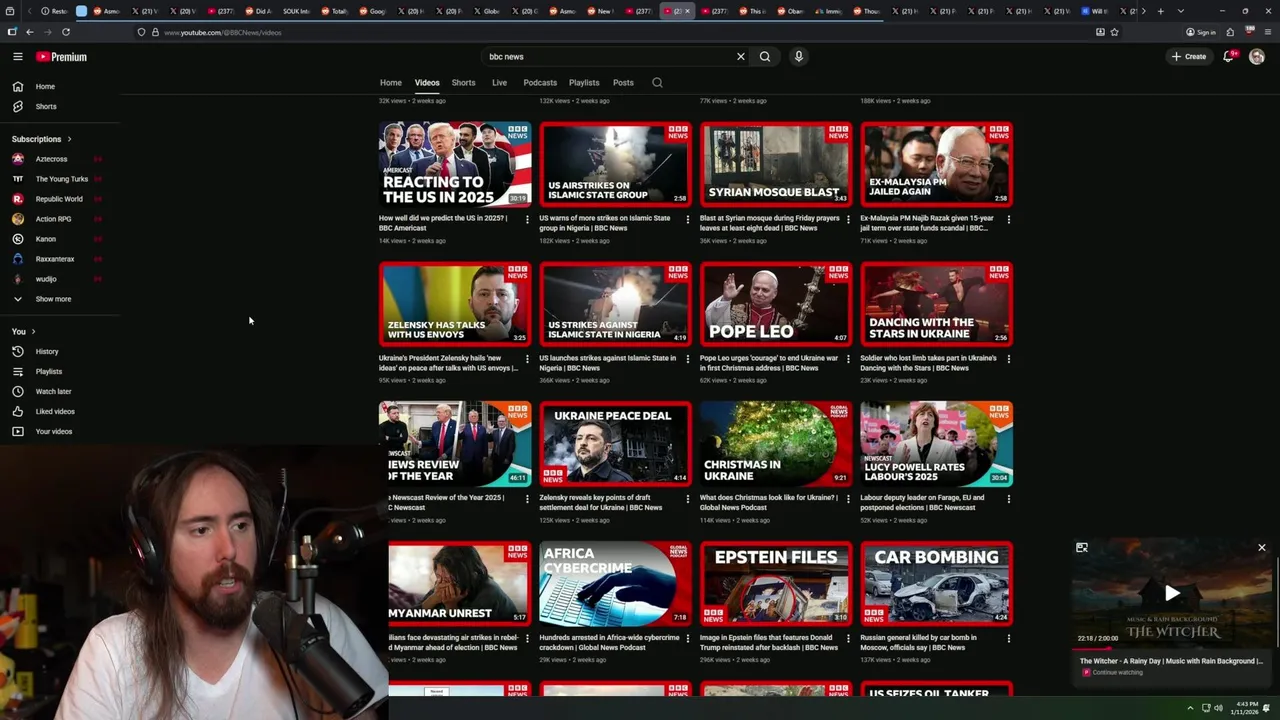Seek on the miniplayer progress bar
Image resolution: width=1280 pixels, height=720 pixels.
[1172, 649]
